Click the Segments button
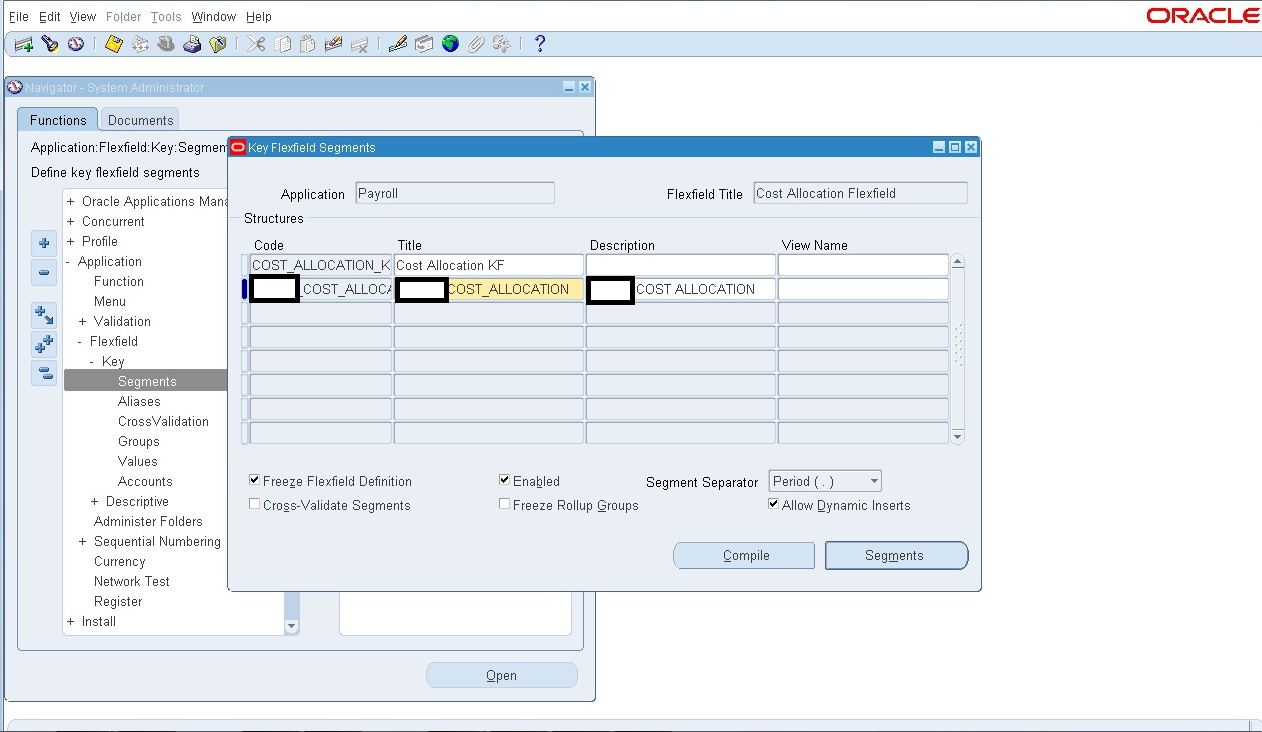Image resolution: width=1262 pixels, height=732 pixels. click(895, 555)
